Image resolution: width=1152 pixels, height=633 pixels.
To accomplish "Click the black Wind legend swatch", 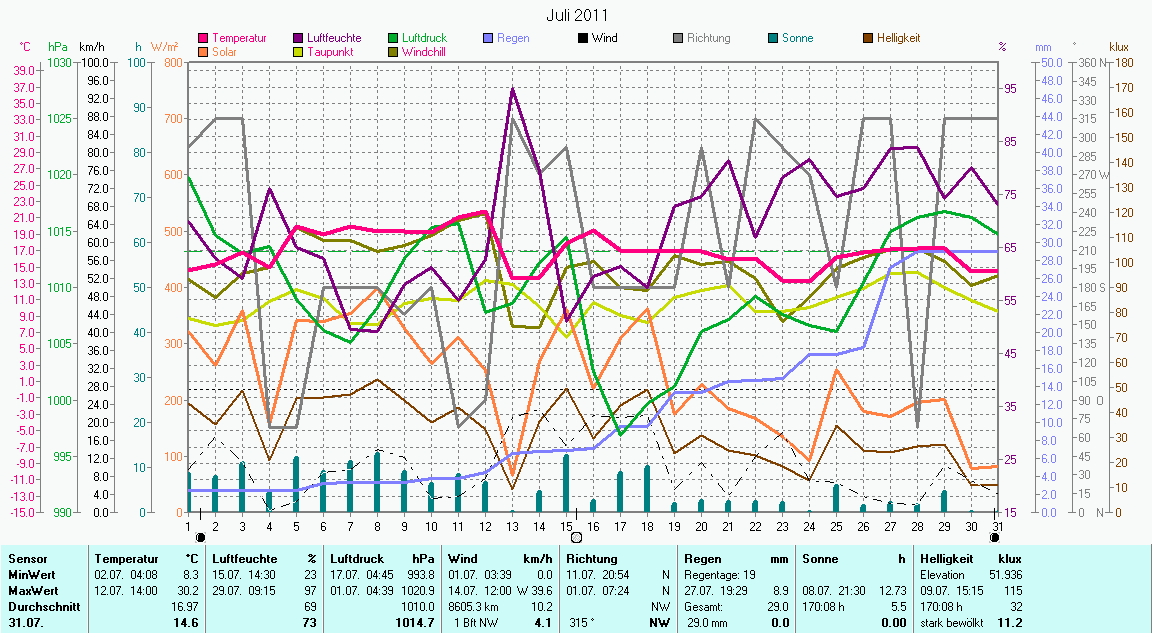I will pos(584,39).
